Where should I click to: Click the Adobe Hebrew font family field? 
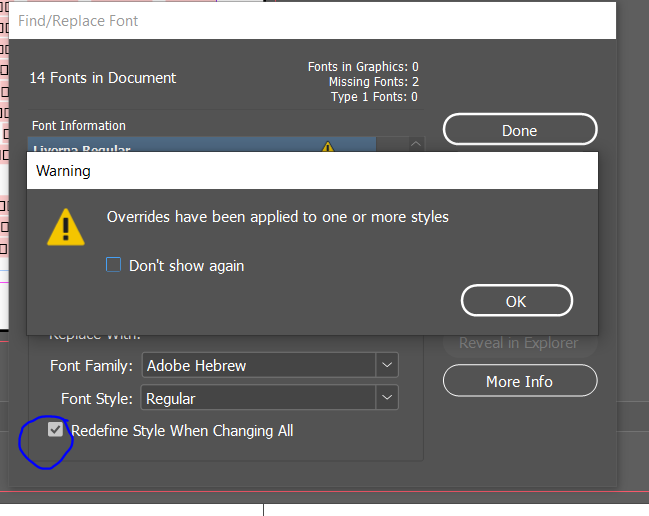(x=258, y=365)
